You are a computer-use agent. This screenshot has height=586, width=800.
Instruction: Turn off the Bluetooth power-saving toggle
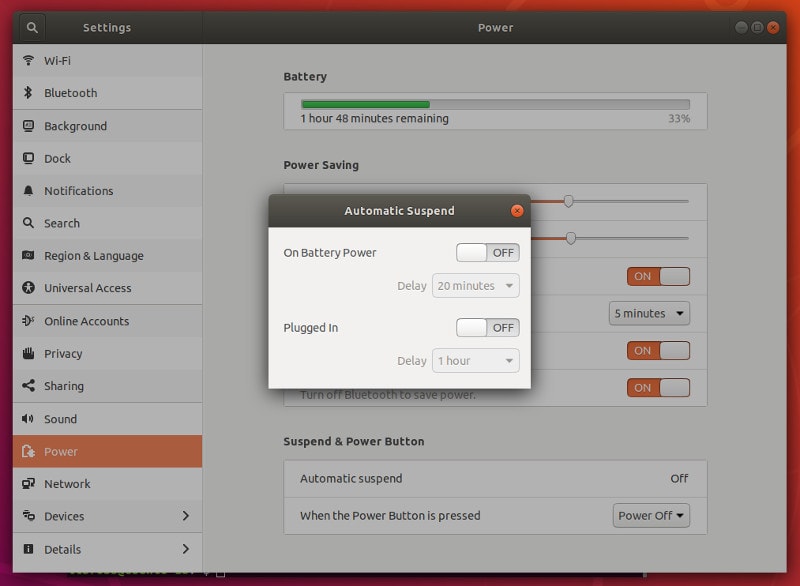tap(657, 387)
